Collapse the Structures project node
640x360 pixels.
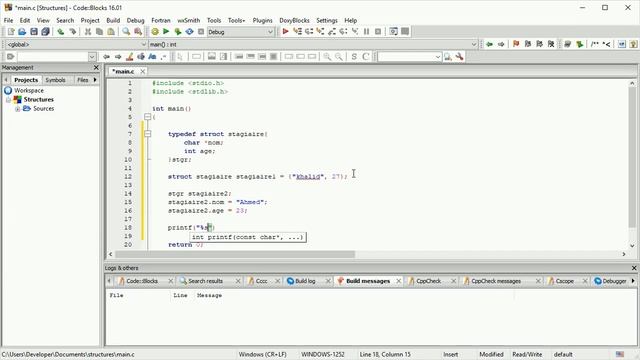[x=8, y=100]
